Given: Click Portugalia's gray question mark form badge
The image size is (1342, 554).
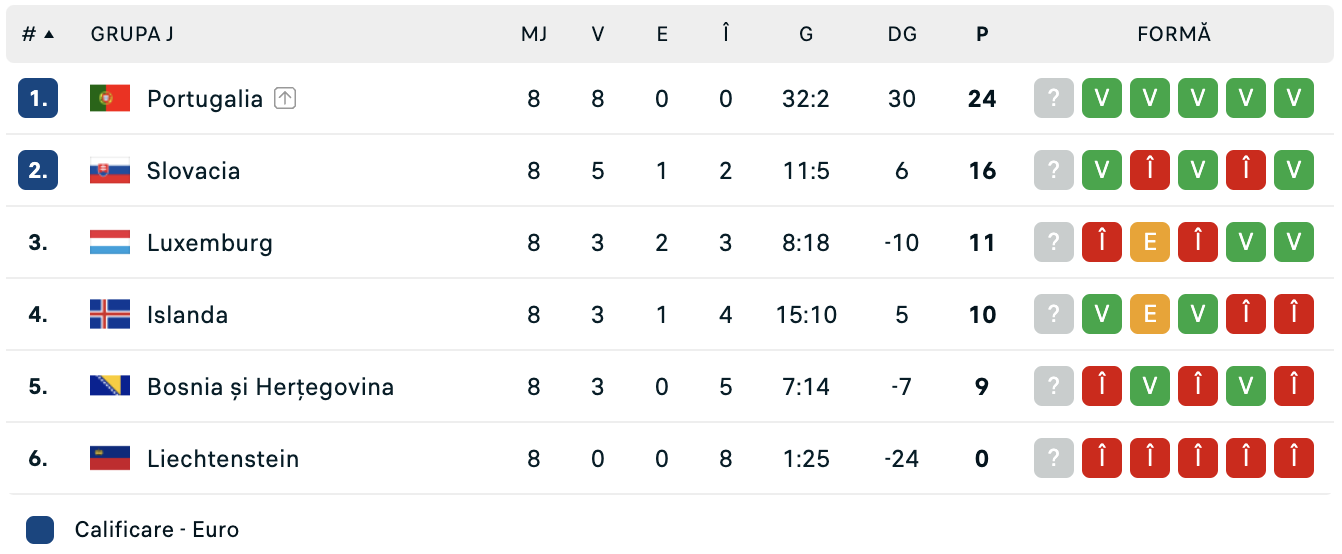Looking at the screenshot, I should click(1053, 98).
